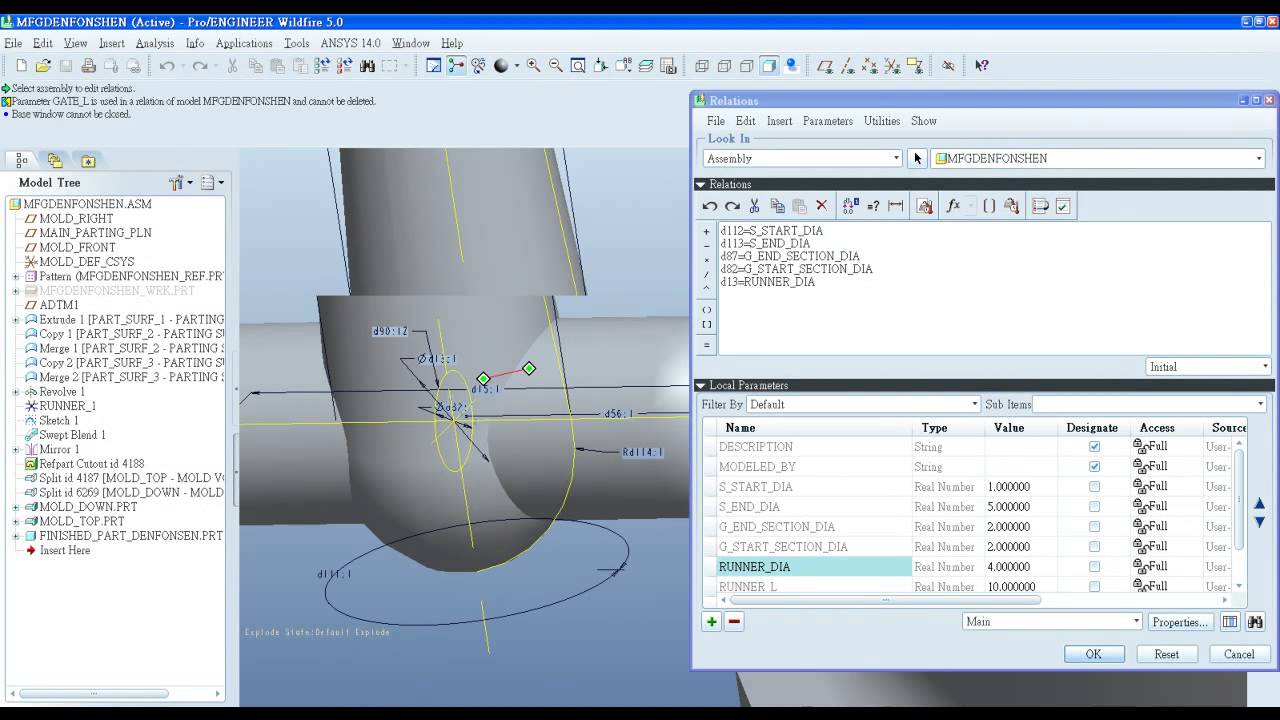Image resolution: width=1280 pixels, height=720 pixels.
Task: Toggle Designate checkbox for G_END_SECTION_DIA
Action: (1094, 527)
